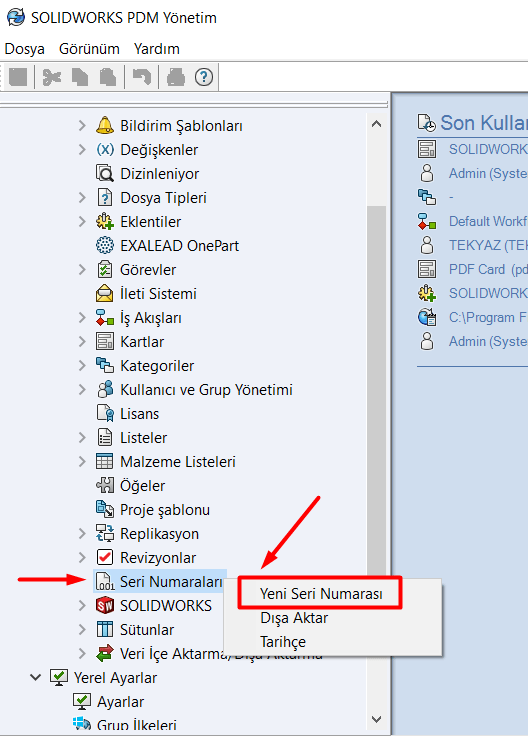Click the Paste toolbar icon

[108, 77]
